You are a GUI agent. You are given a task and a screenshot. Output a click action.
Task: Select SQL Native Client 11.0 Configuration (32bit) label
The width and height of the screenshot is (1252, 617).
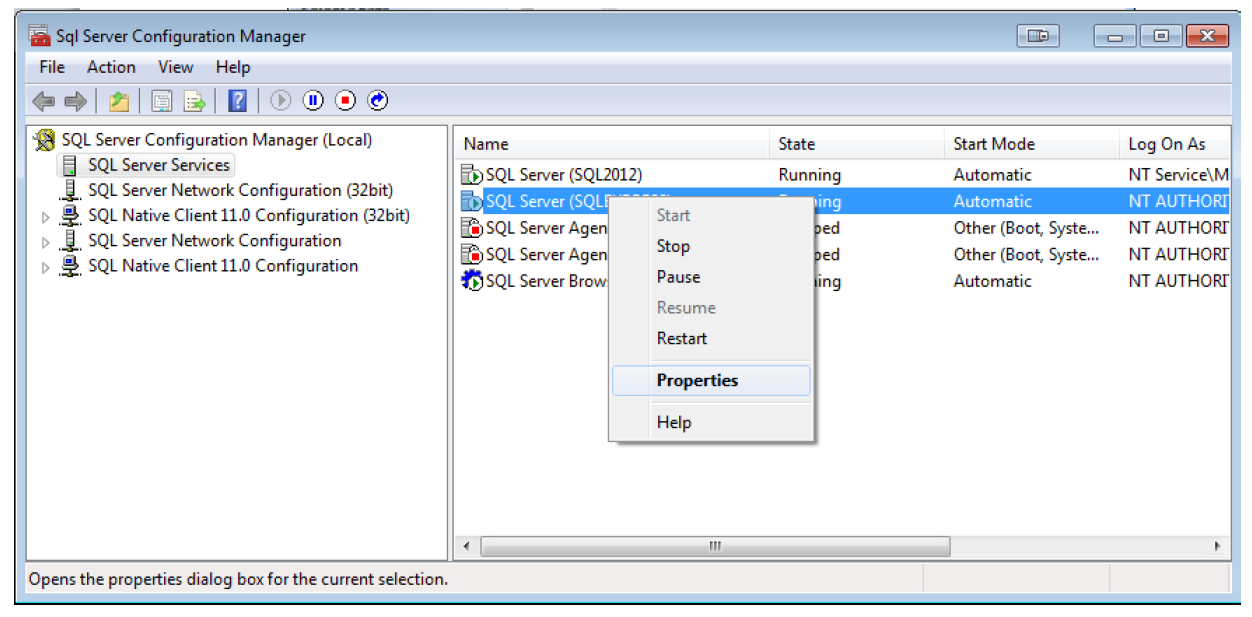pyautogui.click(x=249, y=215)
